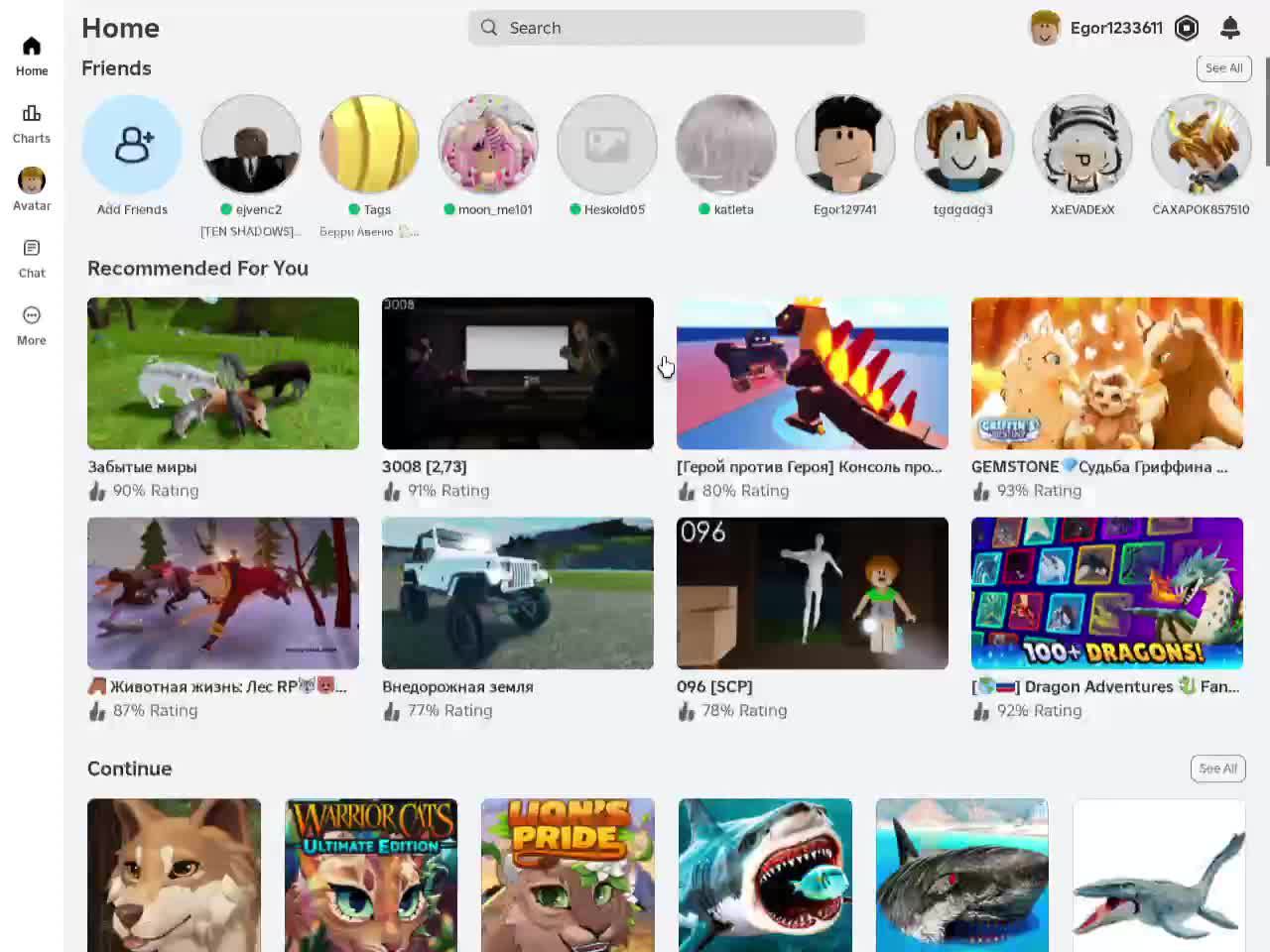The height and width of the screenshot is (952, 1270).
Task: Open the Robux icon in header
Action: coord(1187,28)
